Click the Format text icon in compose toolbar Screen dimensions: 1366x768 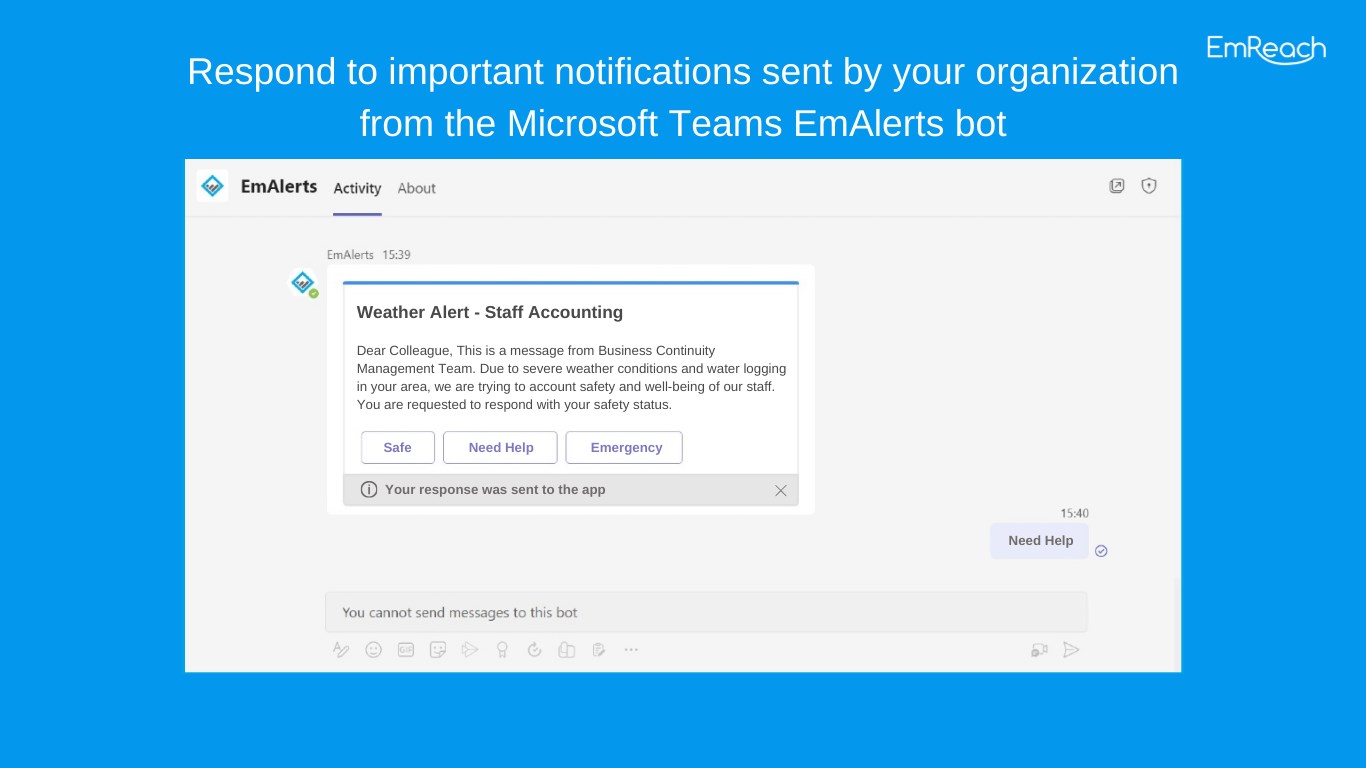point(341,650)
